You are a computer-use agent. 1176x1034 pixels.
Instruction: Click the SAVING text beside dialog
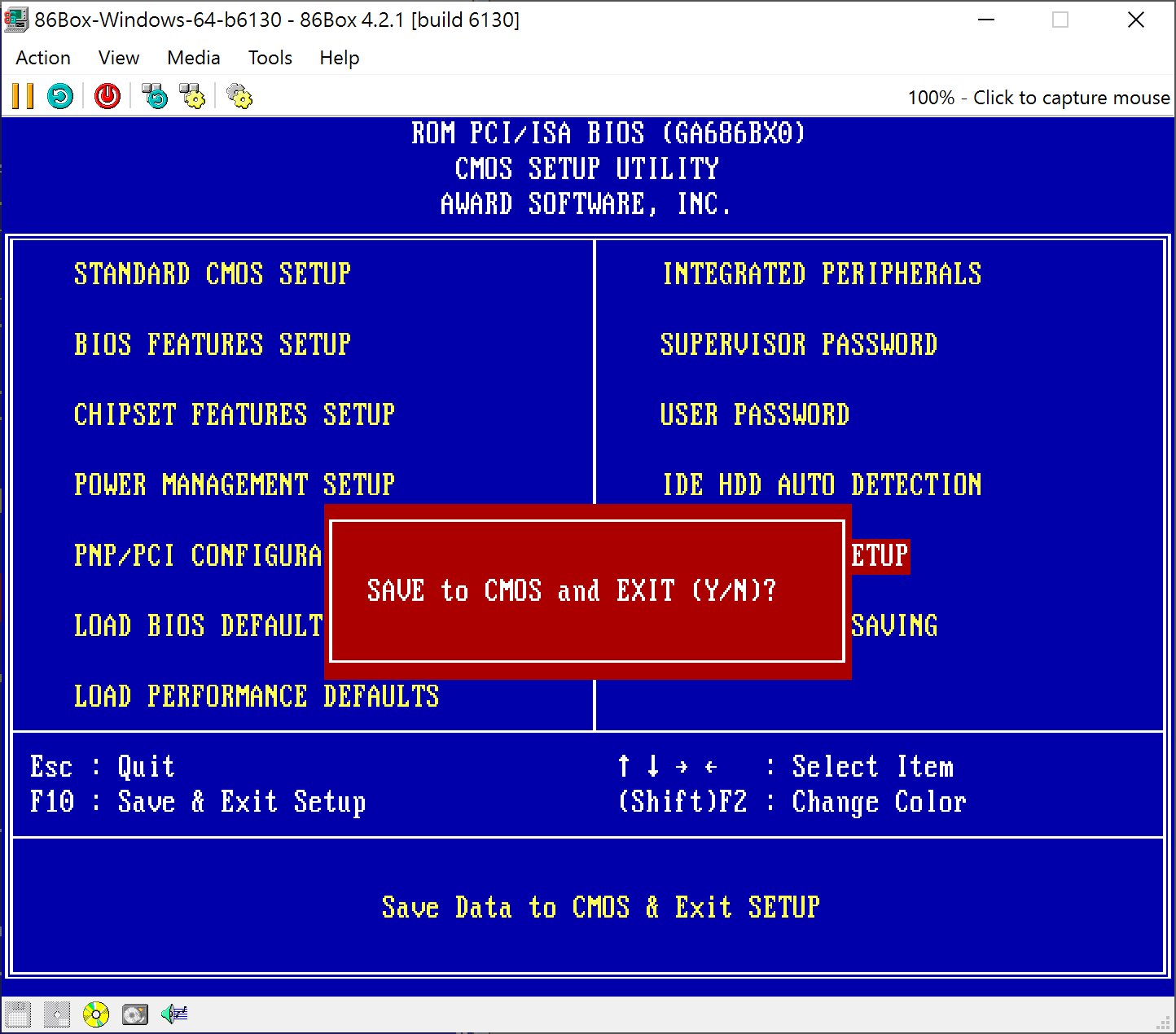click(894, 626)
